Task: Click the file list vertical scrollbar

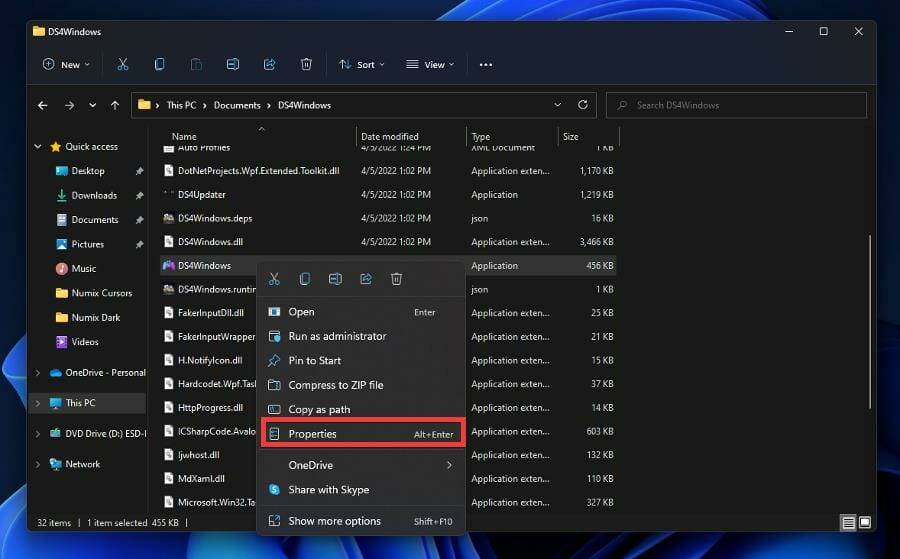Action: [870, 321]
